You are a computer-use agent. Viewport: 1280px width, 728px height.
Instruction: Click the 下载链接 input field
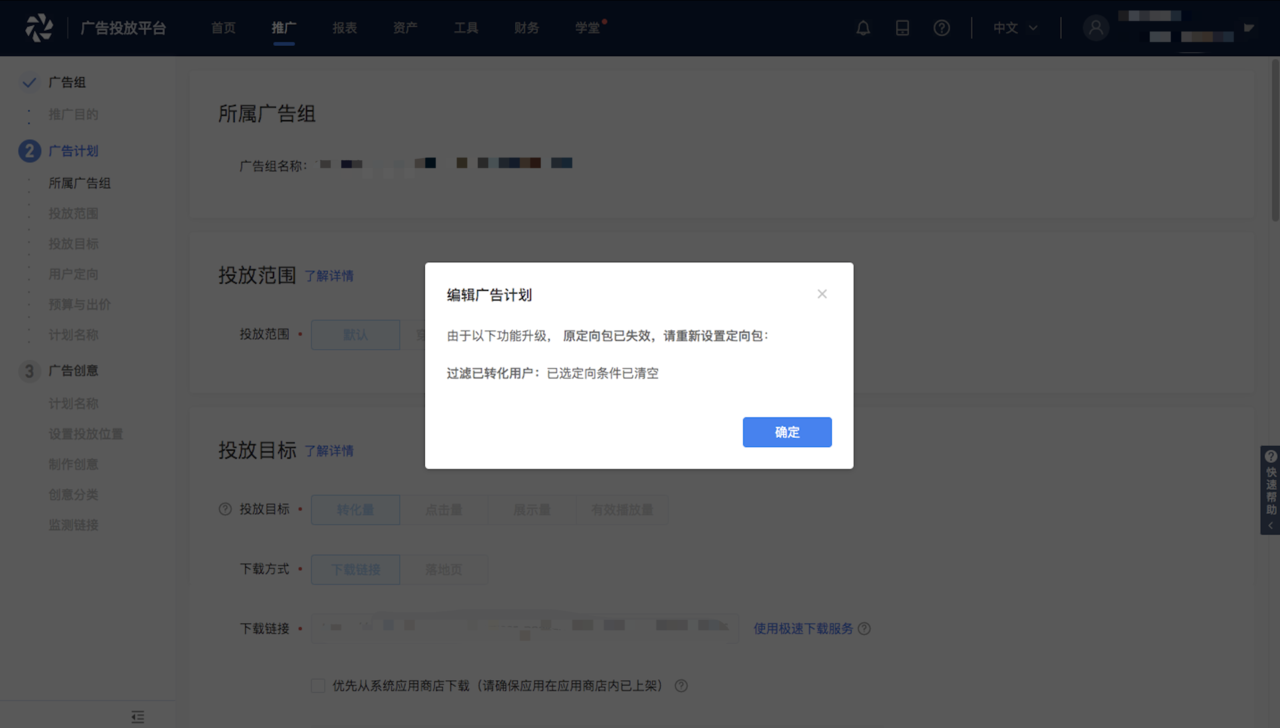pos(525,629)
